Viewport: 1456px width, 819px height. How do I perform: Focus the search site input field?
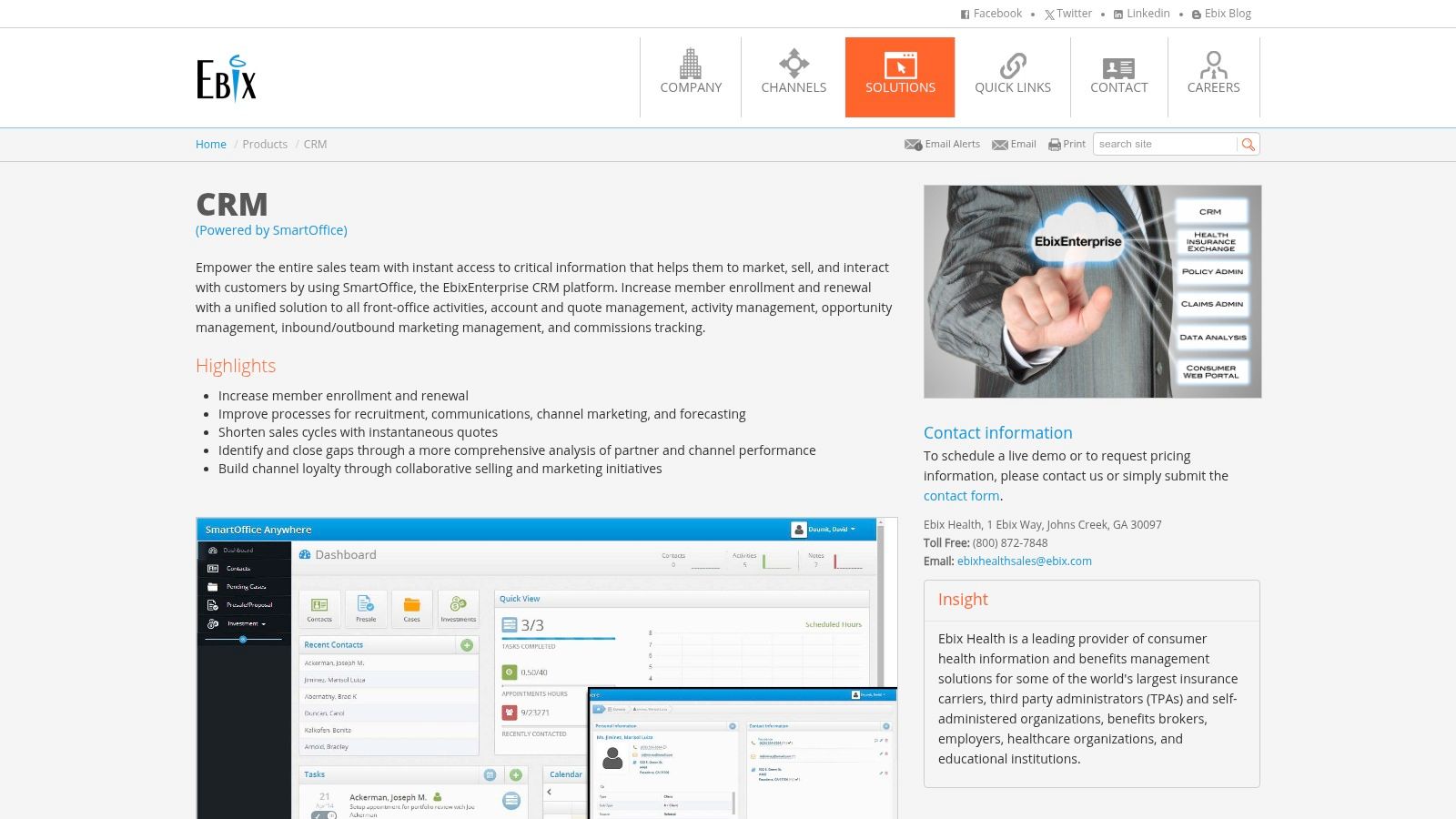click(1166, 144)
